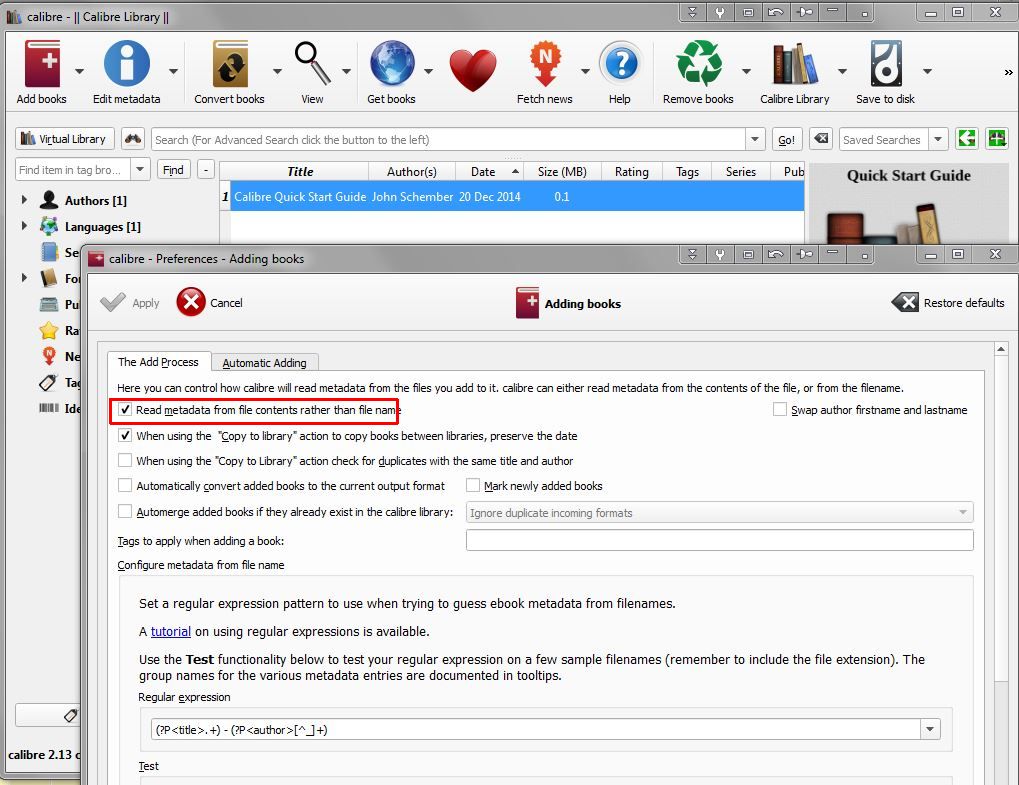Click the Regular expression input field
Viewport: 1019px width, 785px height.
pos(536,729)
